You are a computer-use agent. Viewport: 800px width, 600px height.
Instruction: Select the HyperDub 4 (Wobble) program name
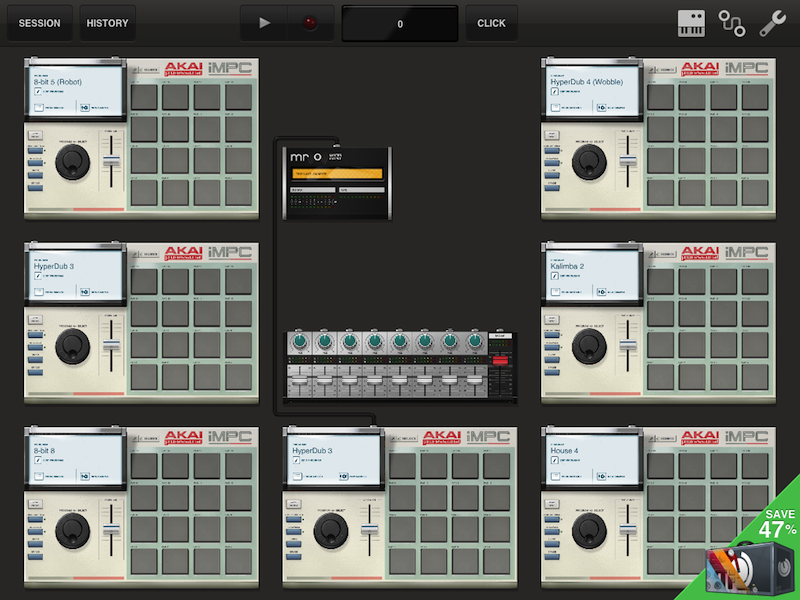click(x=587, y=82)
